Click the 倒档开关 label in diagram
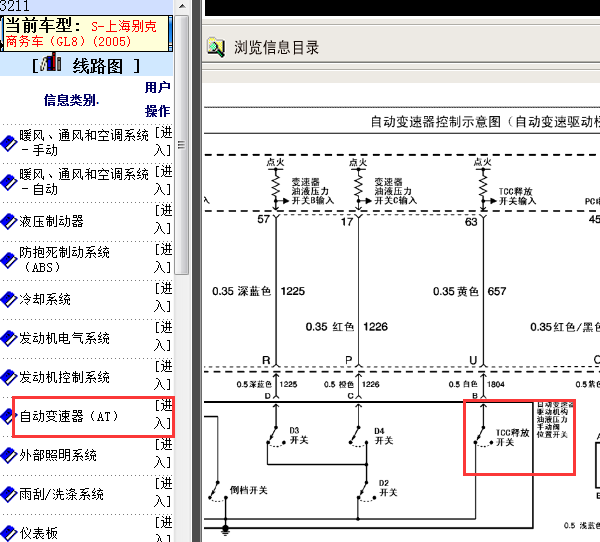 coord(249,490)
